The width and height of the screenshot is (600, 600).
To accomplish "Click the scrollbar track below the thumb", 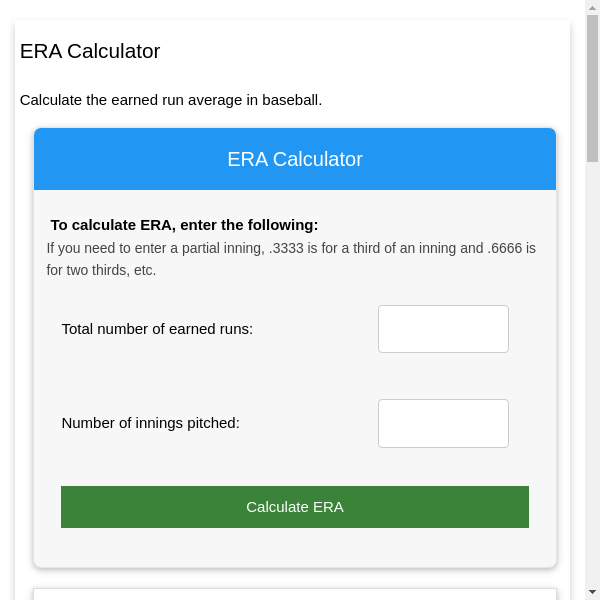I will (x=592, y=380).
